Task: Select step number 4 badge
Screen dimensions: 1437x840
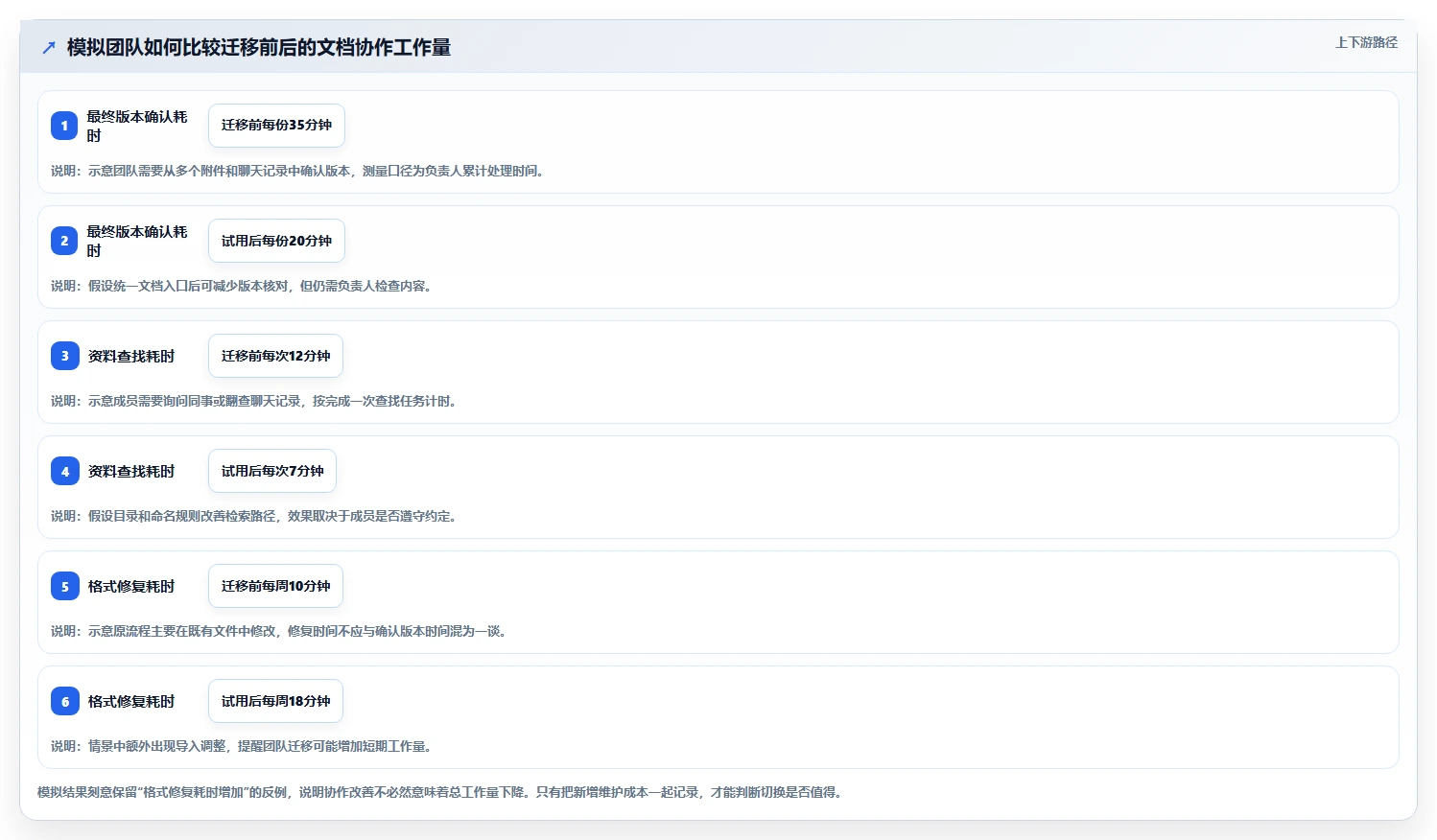Action: coord(64,471)
